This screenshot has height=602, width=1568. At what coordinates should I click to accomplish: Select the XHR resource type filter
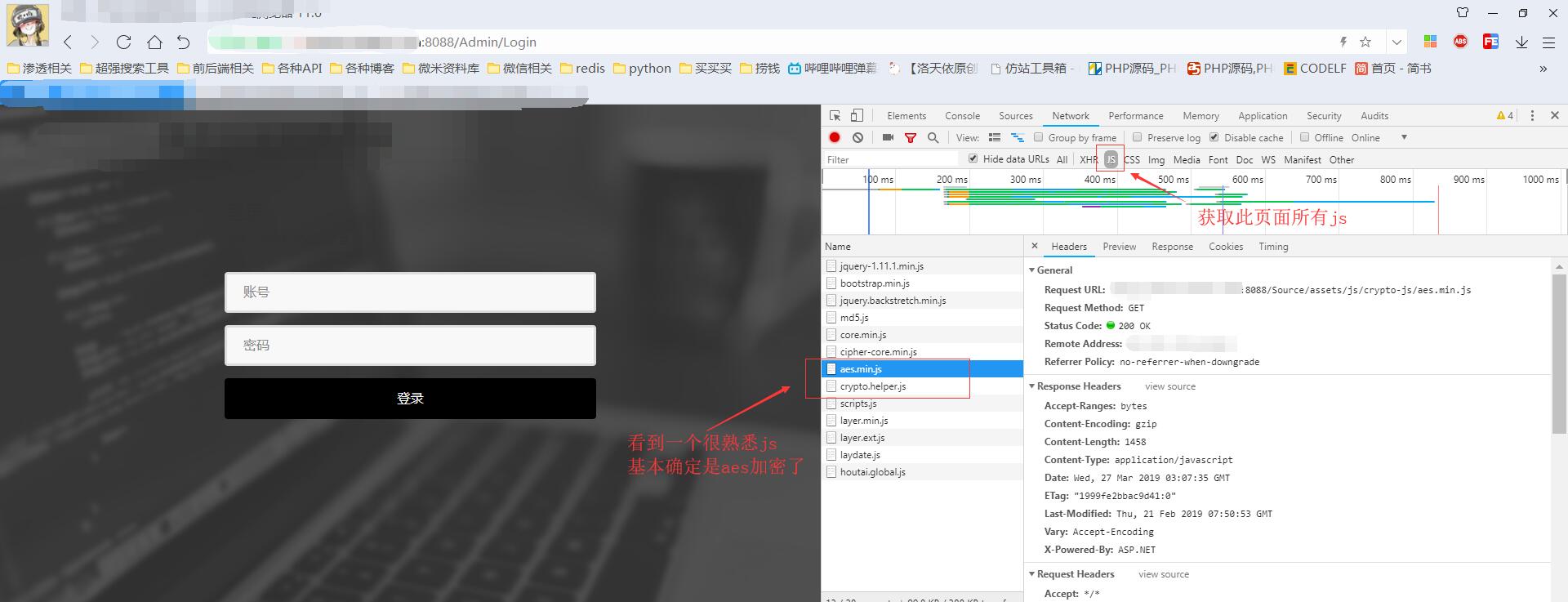1089,159
